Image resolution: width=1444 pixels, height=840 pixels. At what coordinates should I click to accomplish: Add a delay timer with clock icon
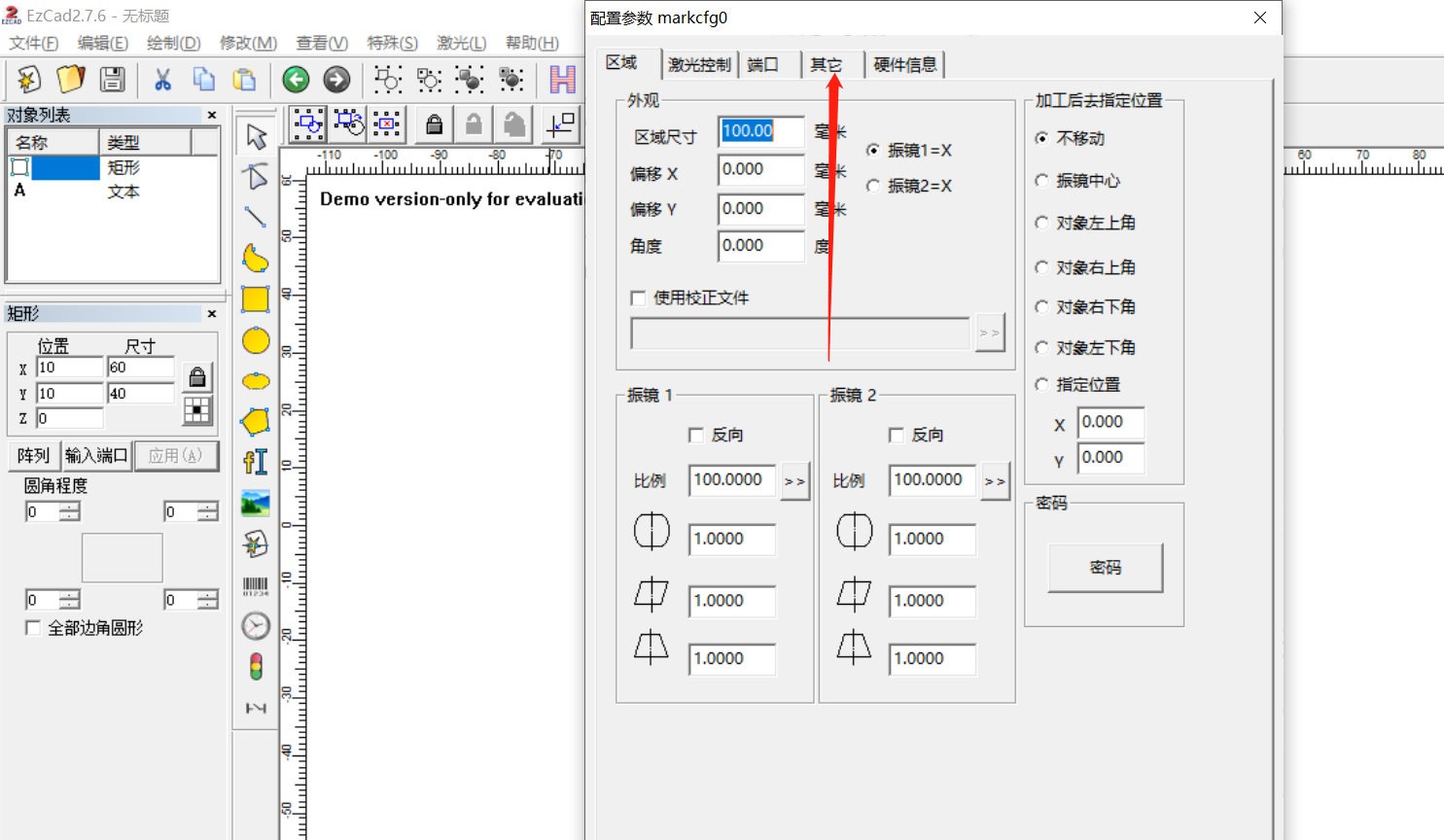(x=256, y=626)
